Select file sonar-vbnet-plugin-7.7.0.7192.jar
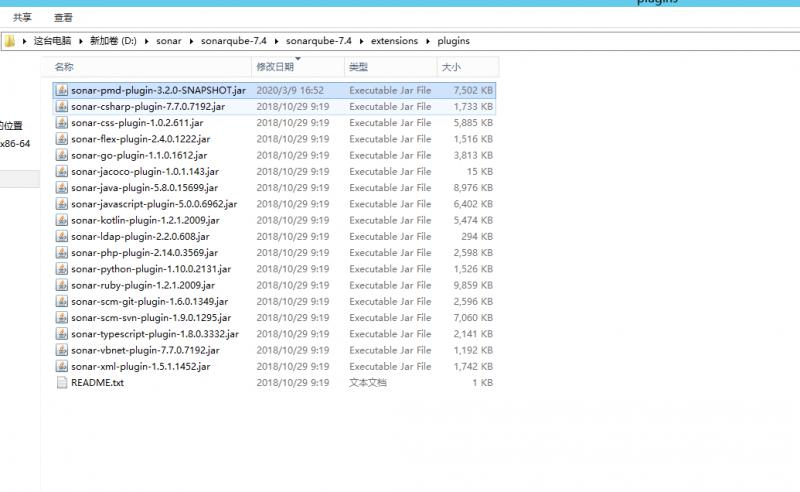 [x=145, y=351]
